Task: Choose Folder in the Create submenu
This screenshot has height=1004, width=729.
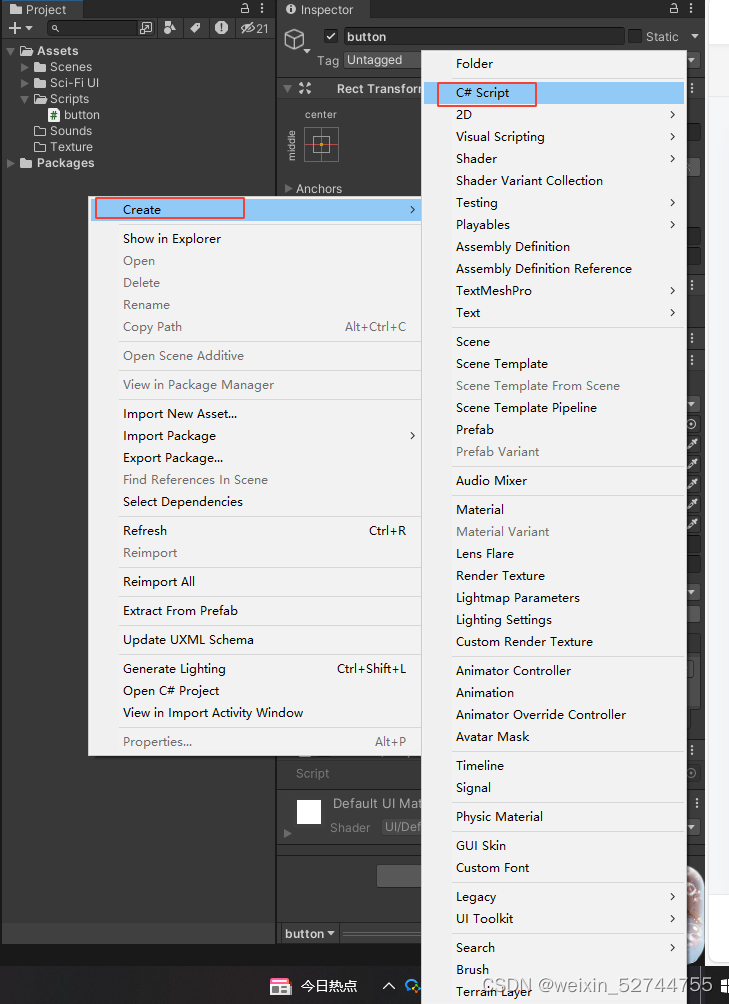Action: coord(475,63)
